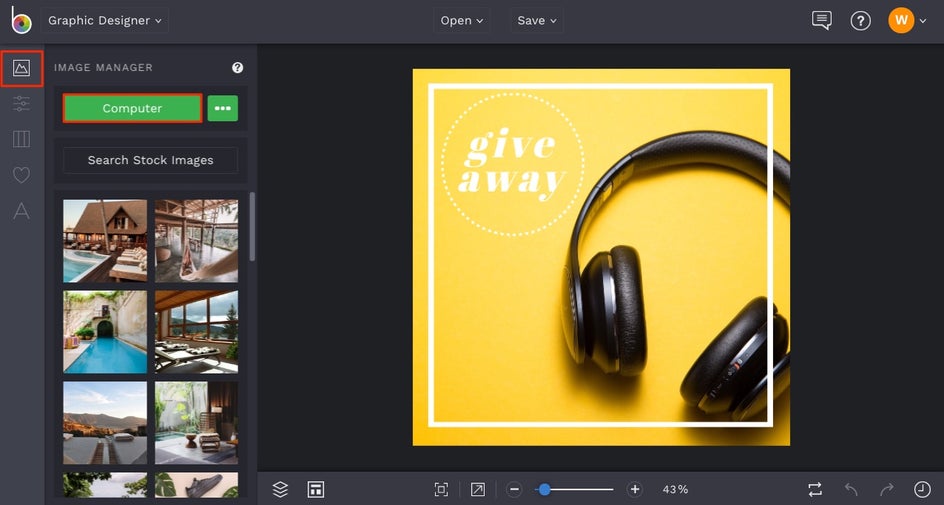944x505 pixels.
Task: Click the template layout icon in bottom bar
Action: (x=316, y=489)
